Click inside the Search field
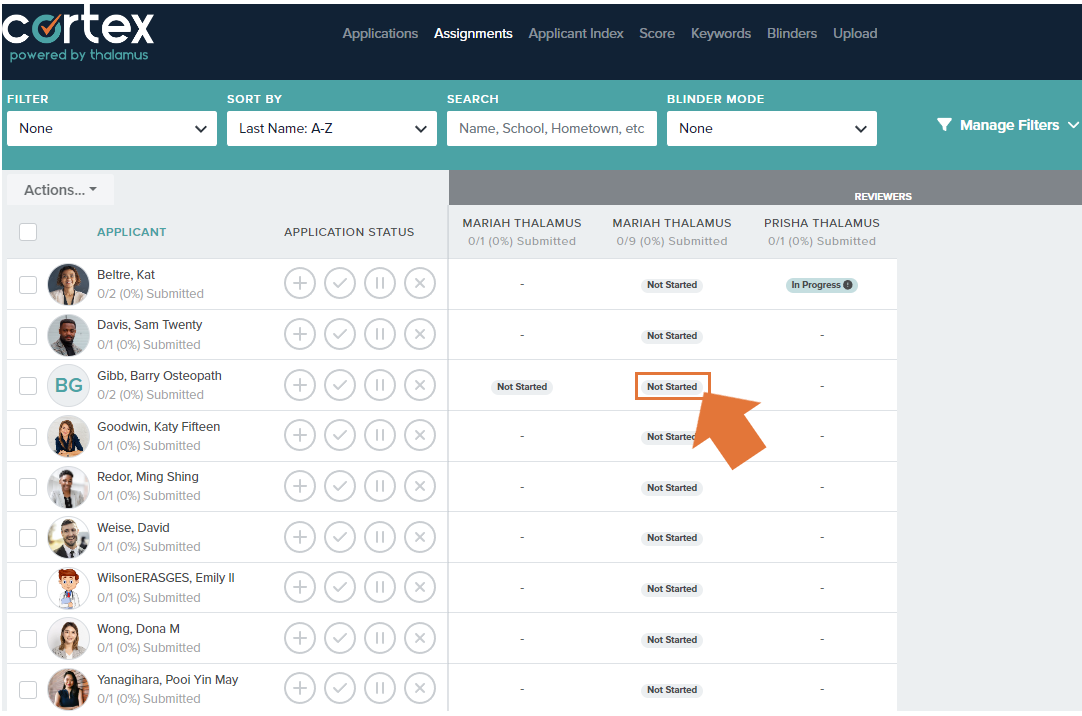Screen dimensions: 1082x716 click(551, 128)
